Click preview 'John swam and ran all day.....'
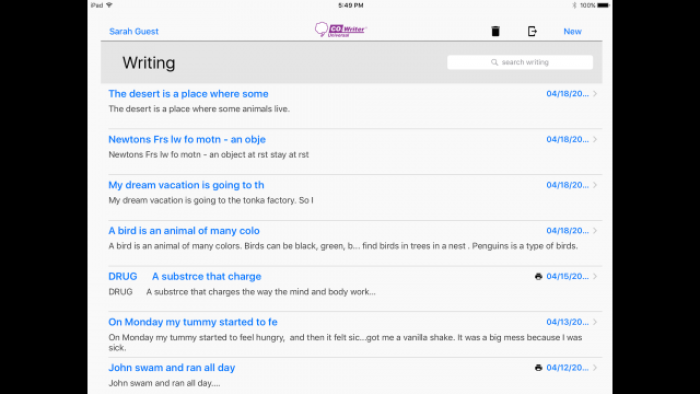Screen dimensions: 700x394 164,383
